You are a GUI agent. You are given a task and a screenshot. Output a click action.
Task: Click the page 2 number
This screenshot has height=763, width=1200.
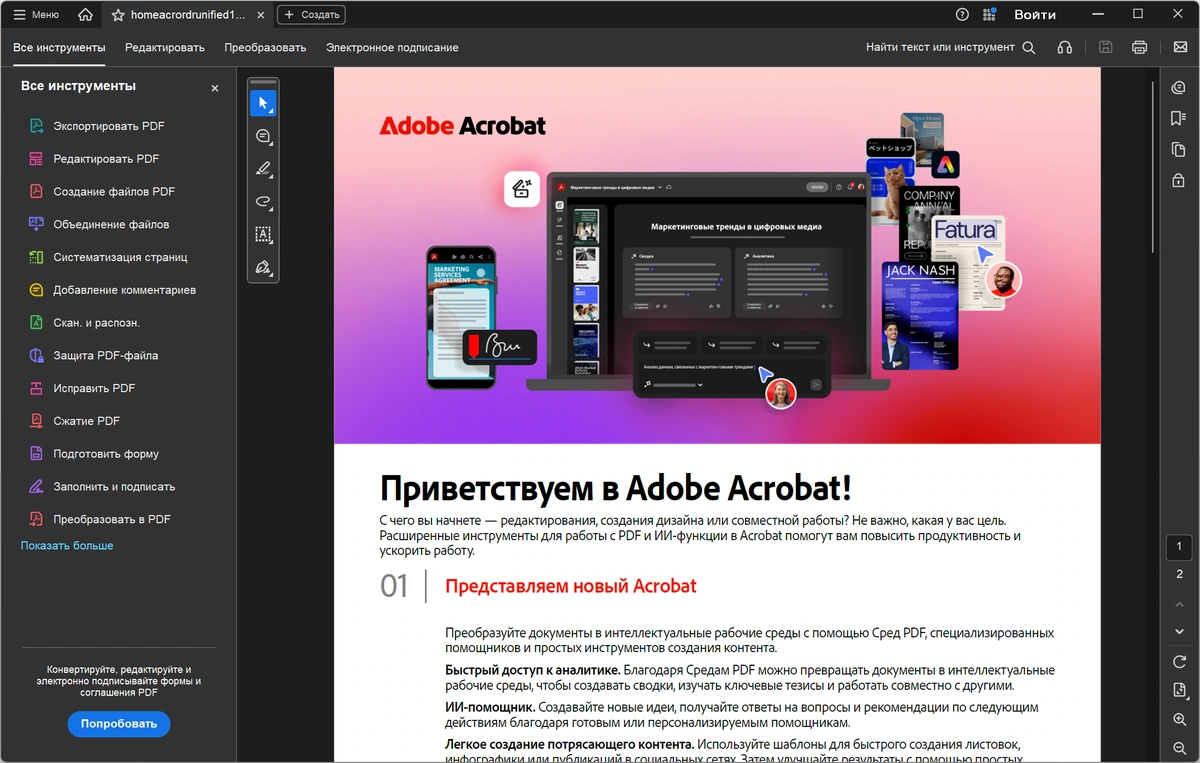1179,574
